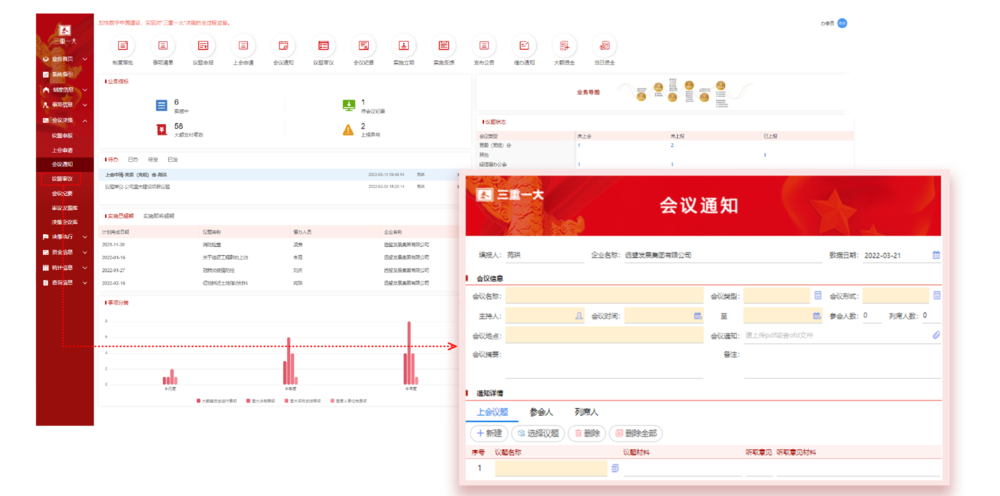The height and width of the screenshot is (496, 1000).
Task: Open the 会议类型 selector icon
Action: [817, 296]
